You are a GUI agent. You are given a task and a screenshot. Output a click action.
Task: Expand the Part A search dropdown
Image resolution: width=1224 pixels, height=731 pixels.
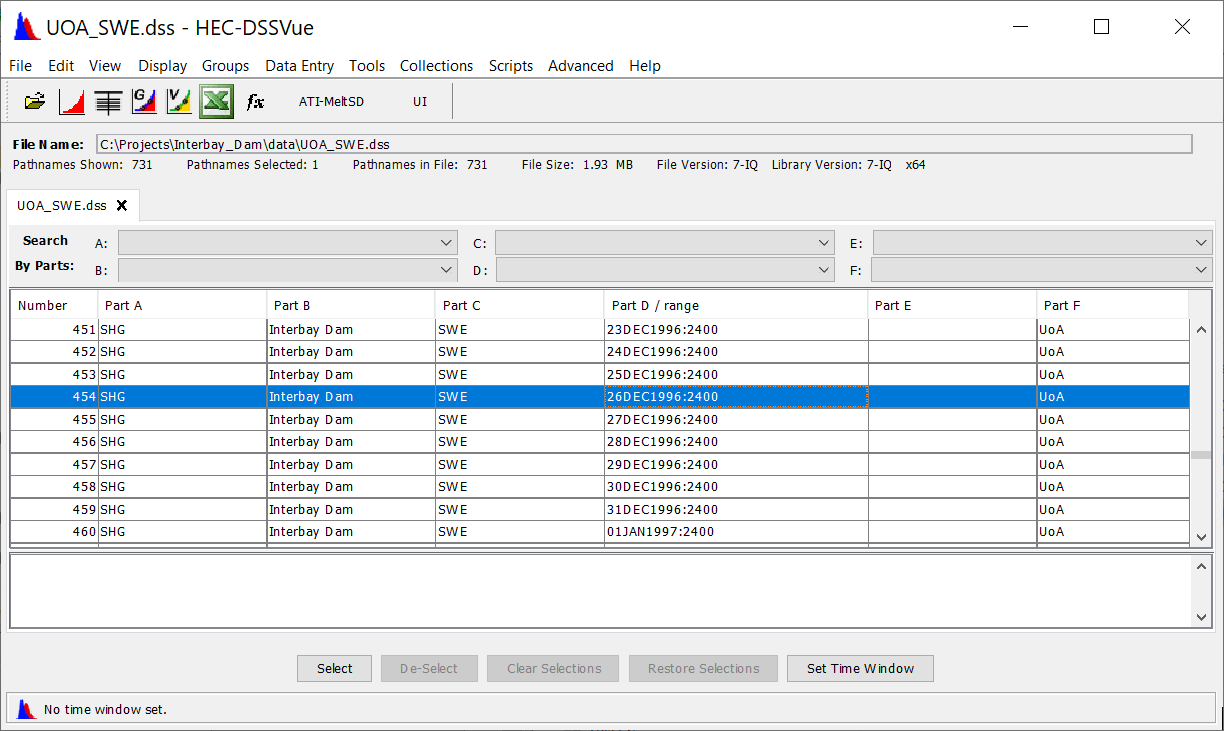pyautogui.click(x=447, y=243)
